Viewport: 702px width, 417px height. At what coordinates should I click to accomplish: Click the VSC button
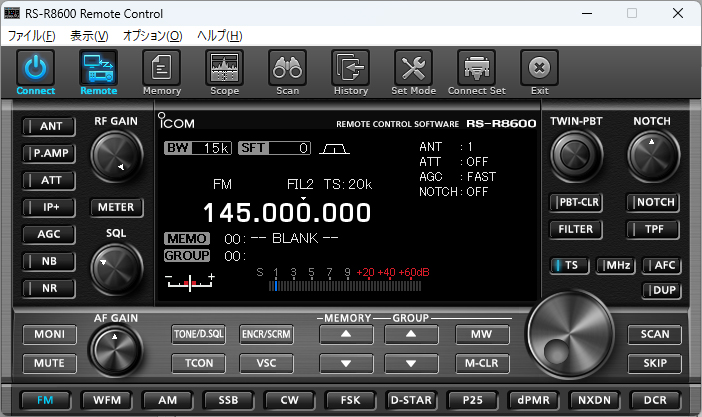tap(266, 363)
